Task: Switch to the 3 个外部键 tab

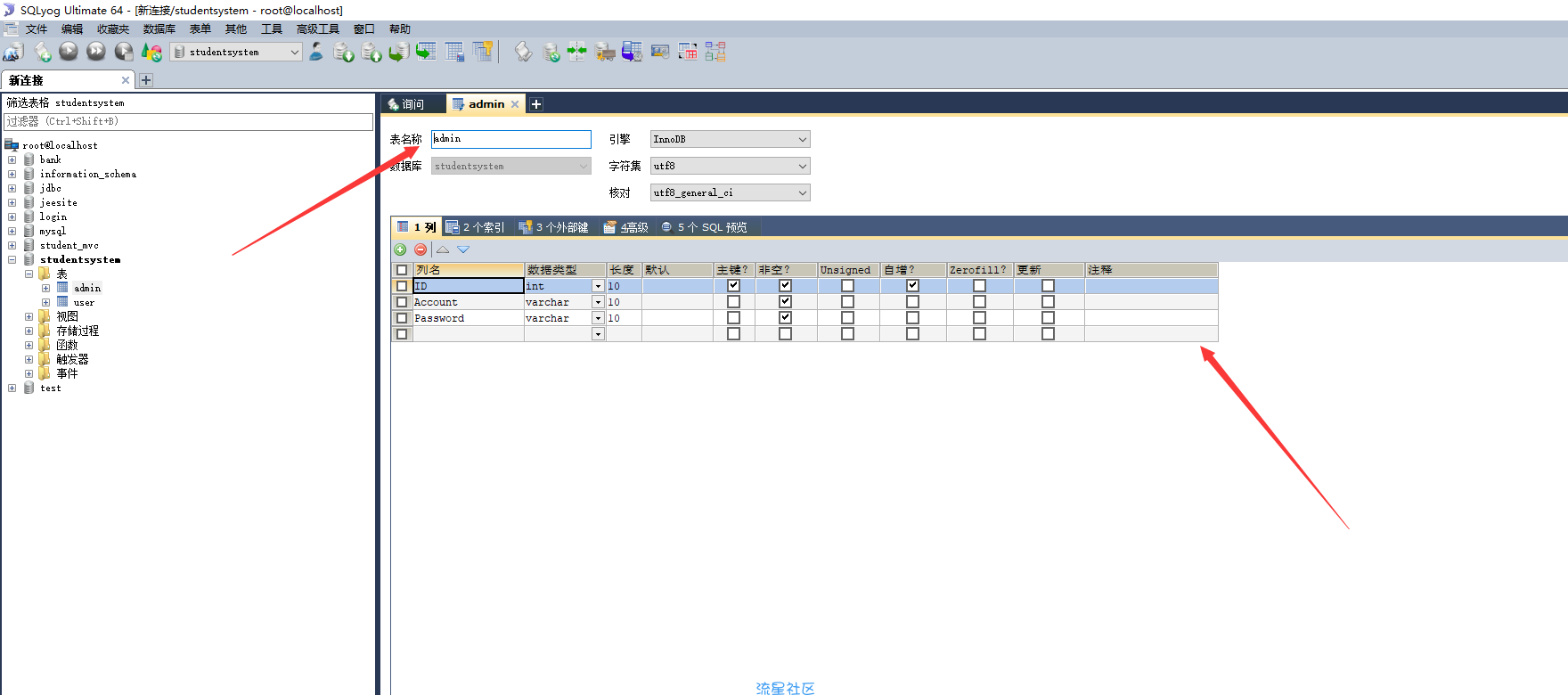Action: pyautogui.click(x=554, y=227)
